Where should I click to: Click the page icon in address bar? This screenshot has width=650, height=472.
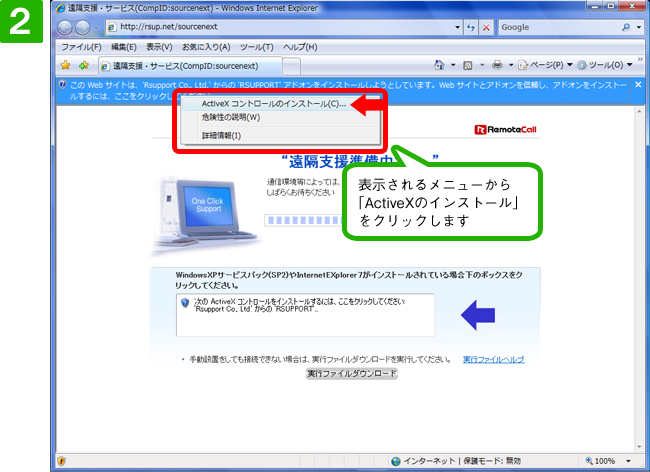(x=112, y=27)
